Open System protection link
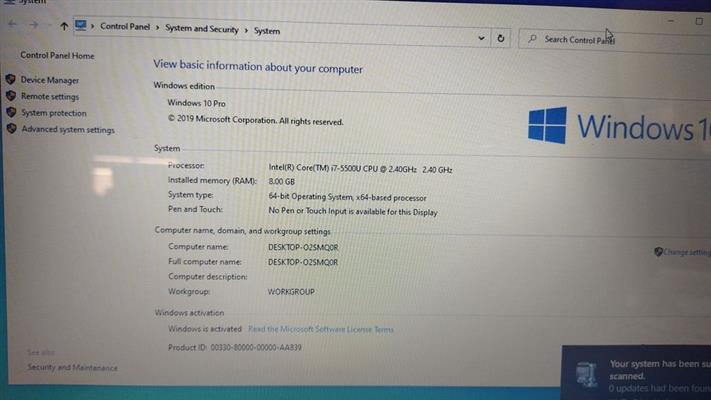 54,113
